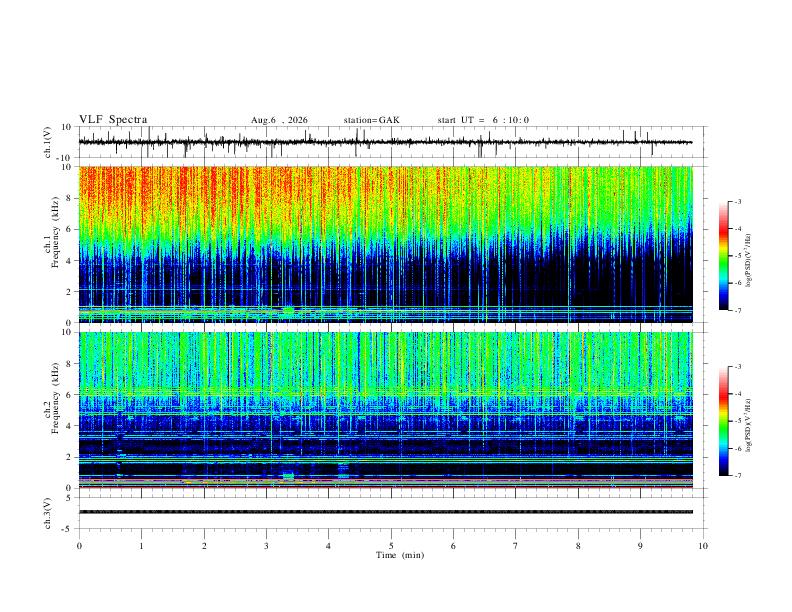Click the start UT time label
Image resolution: width=792 pixels, height=612 pixels.
pos(483,120)
